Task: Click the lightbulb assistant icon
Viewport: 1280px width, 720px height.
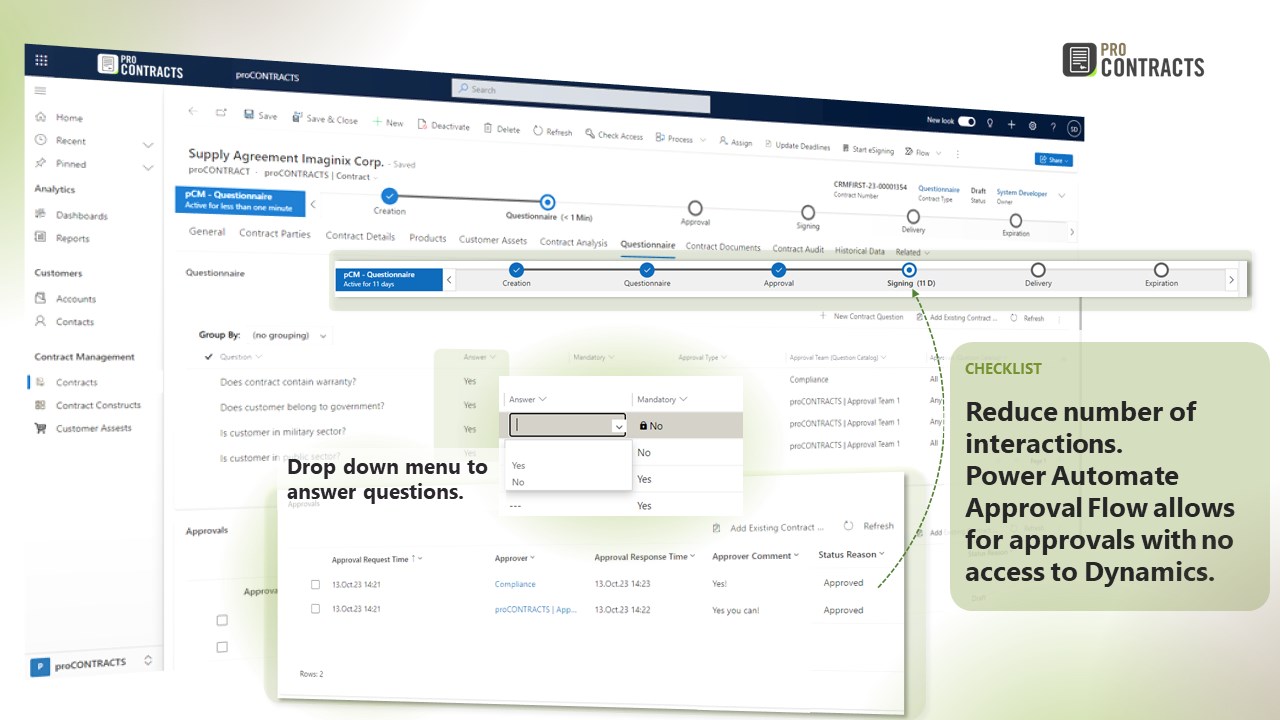Action: point(990,123)
